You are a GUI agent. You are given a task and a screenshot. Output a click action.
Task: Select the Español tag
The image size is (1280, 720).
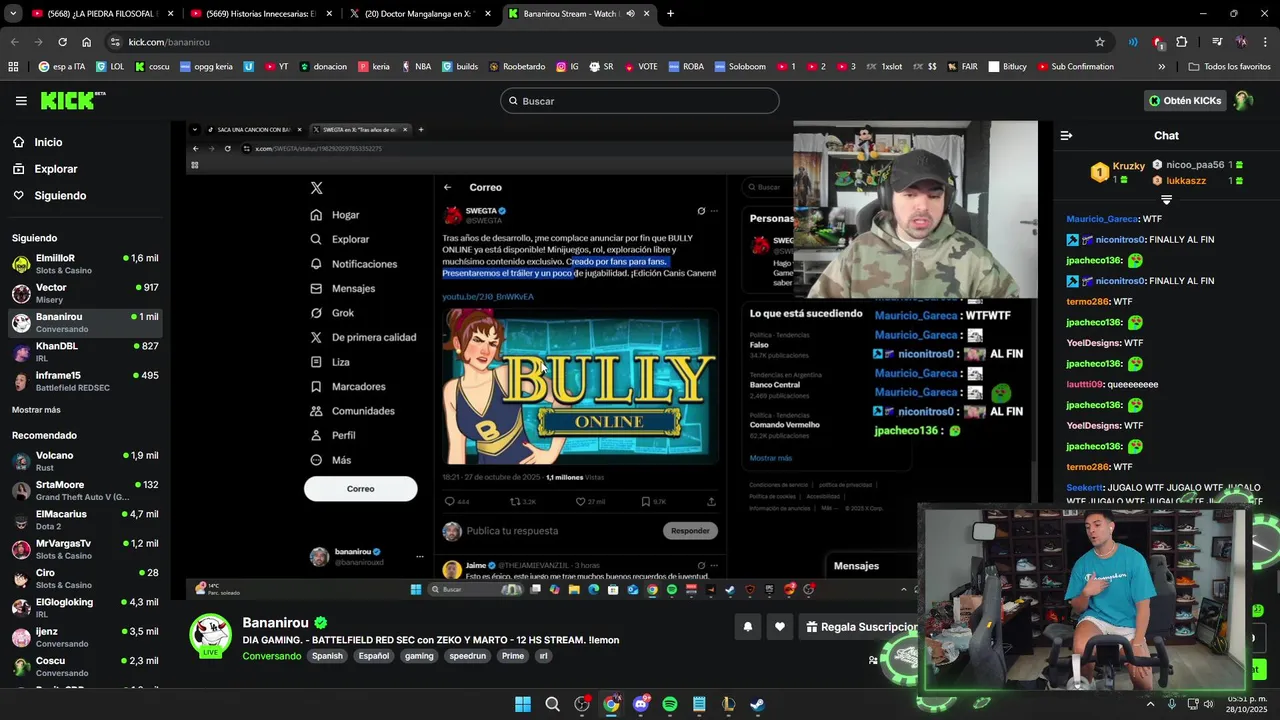pos(374,656)
